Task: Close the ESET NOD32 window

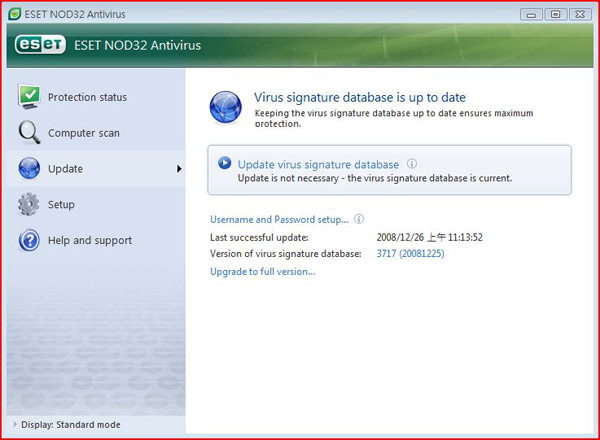Action: click(x=580, y=15)
